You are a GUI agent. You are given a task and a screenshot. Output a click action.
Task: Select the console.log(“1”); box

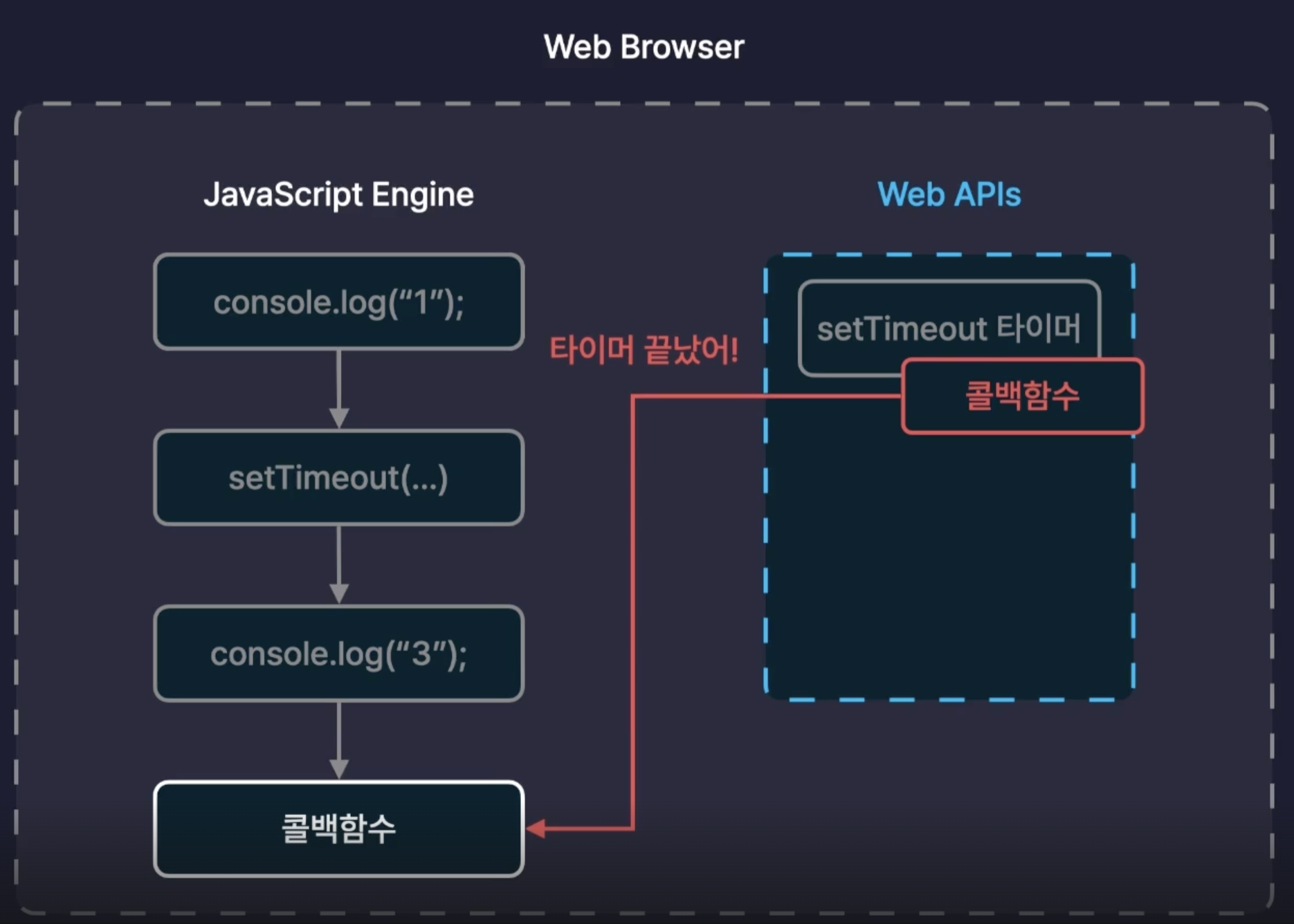[x=338, y=302]
